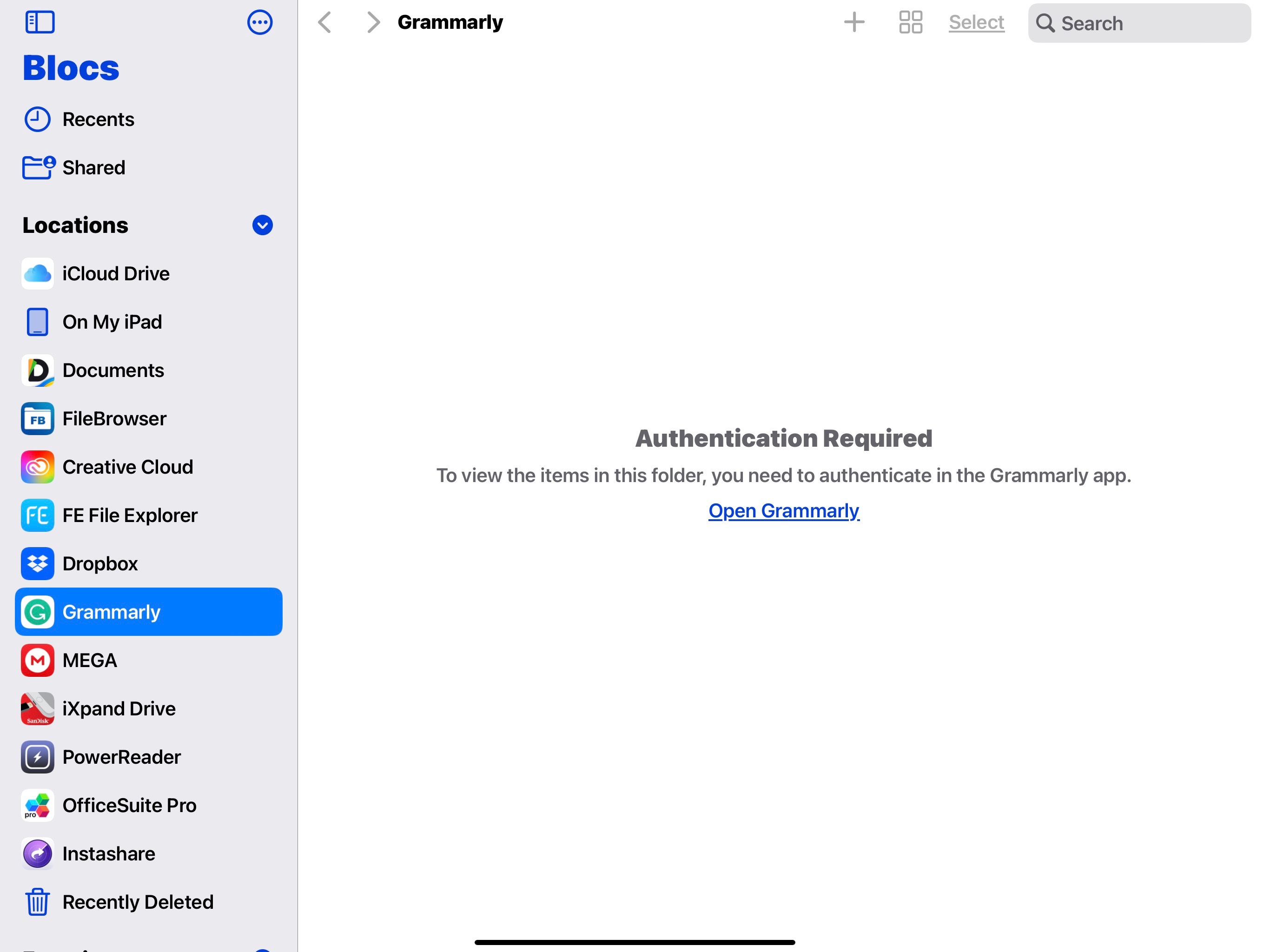This screenshot has height=952, width=1270.
Task: Select iCloud Drive location
Action: (115, 273)
